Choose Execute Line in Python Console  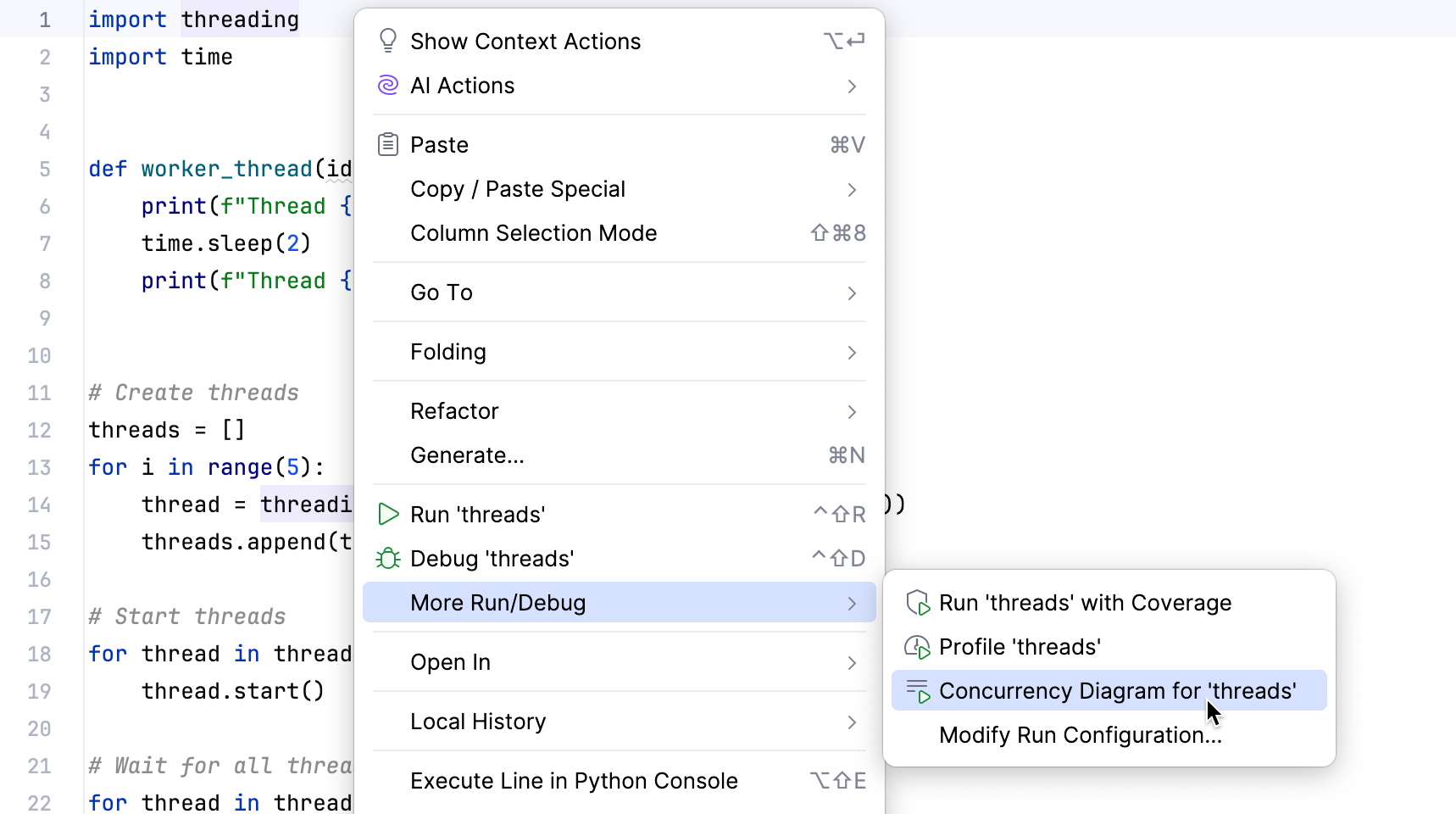point(574,780)
